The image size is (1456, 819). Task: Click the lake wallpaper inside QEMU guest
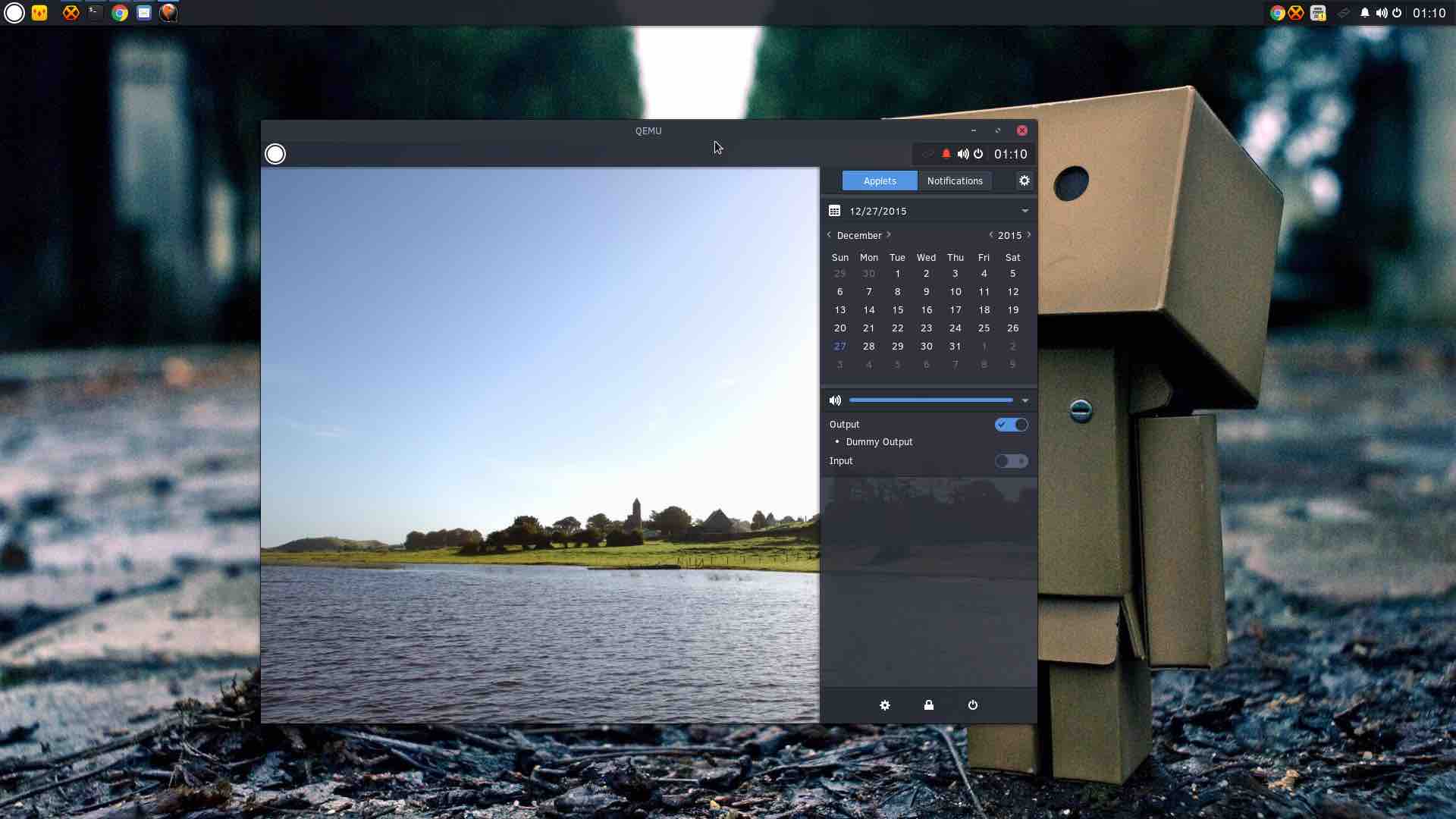pos(540,444)
